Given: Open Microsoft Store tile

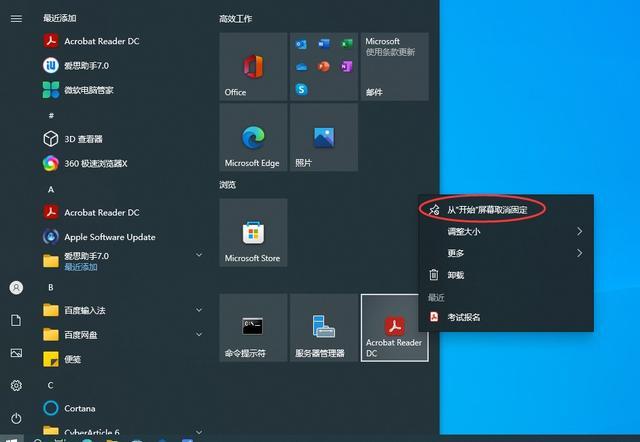Looking at the screenshot, I should 253,233.
